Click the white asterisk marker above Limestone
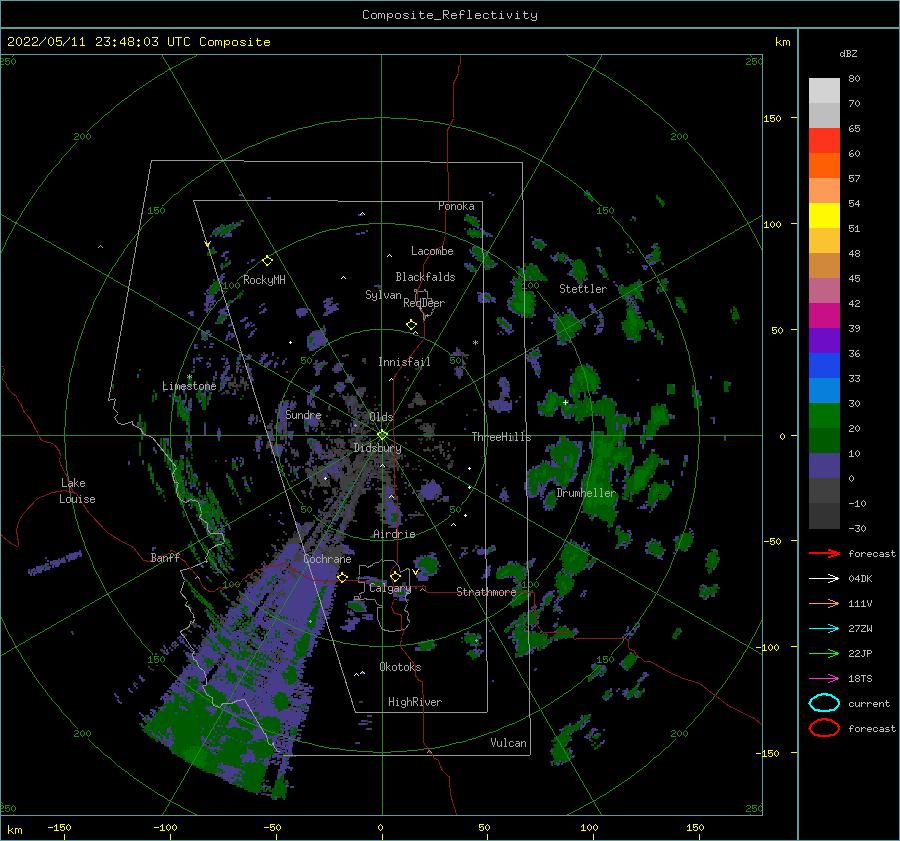 (x=189, y=377)
